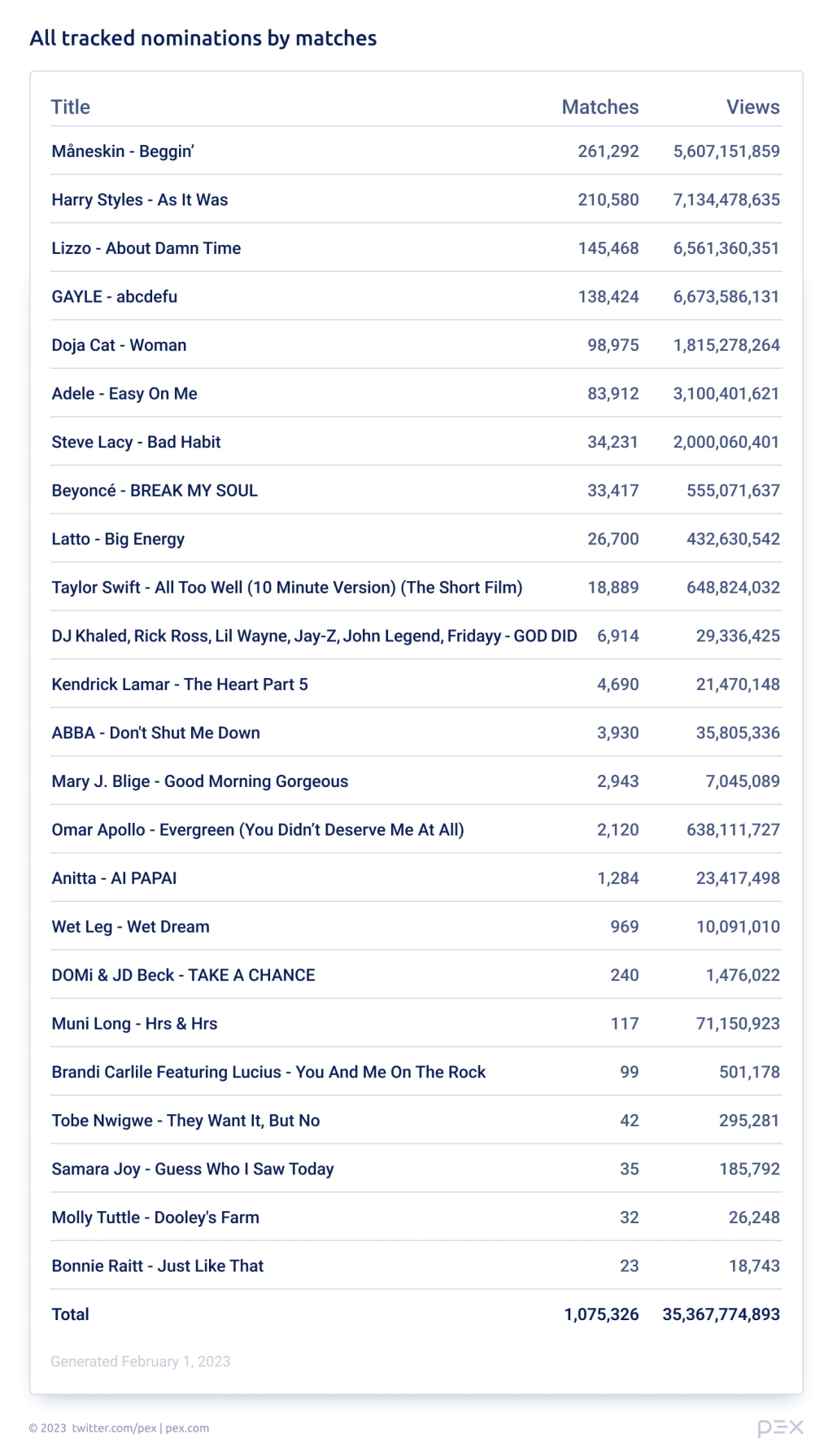Select Taylor Swift - All Too Well entry

point(287,588)
